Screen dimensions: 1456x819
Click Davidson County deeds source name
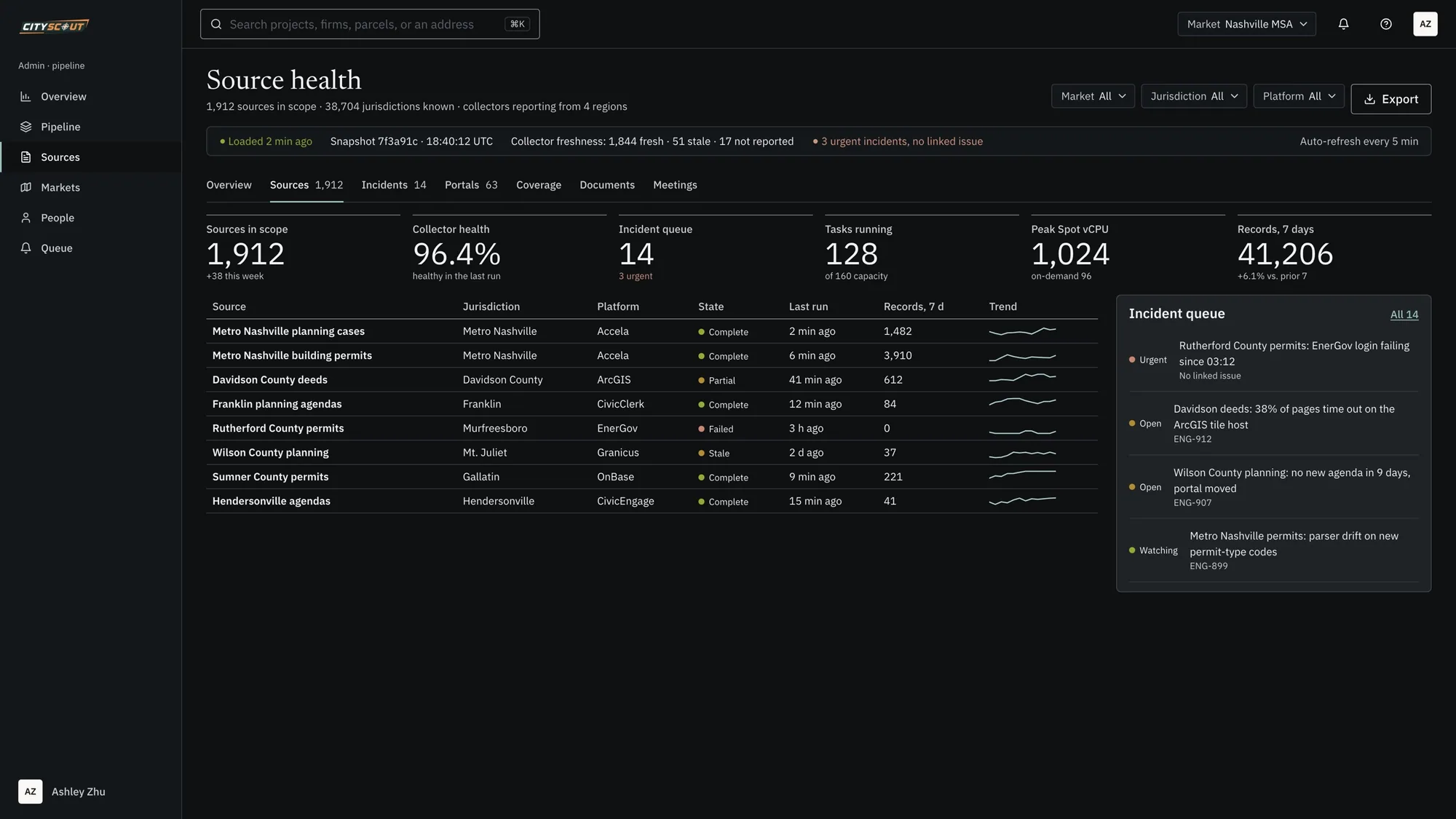(x=269, y=380)
